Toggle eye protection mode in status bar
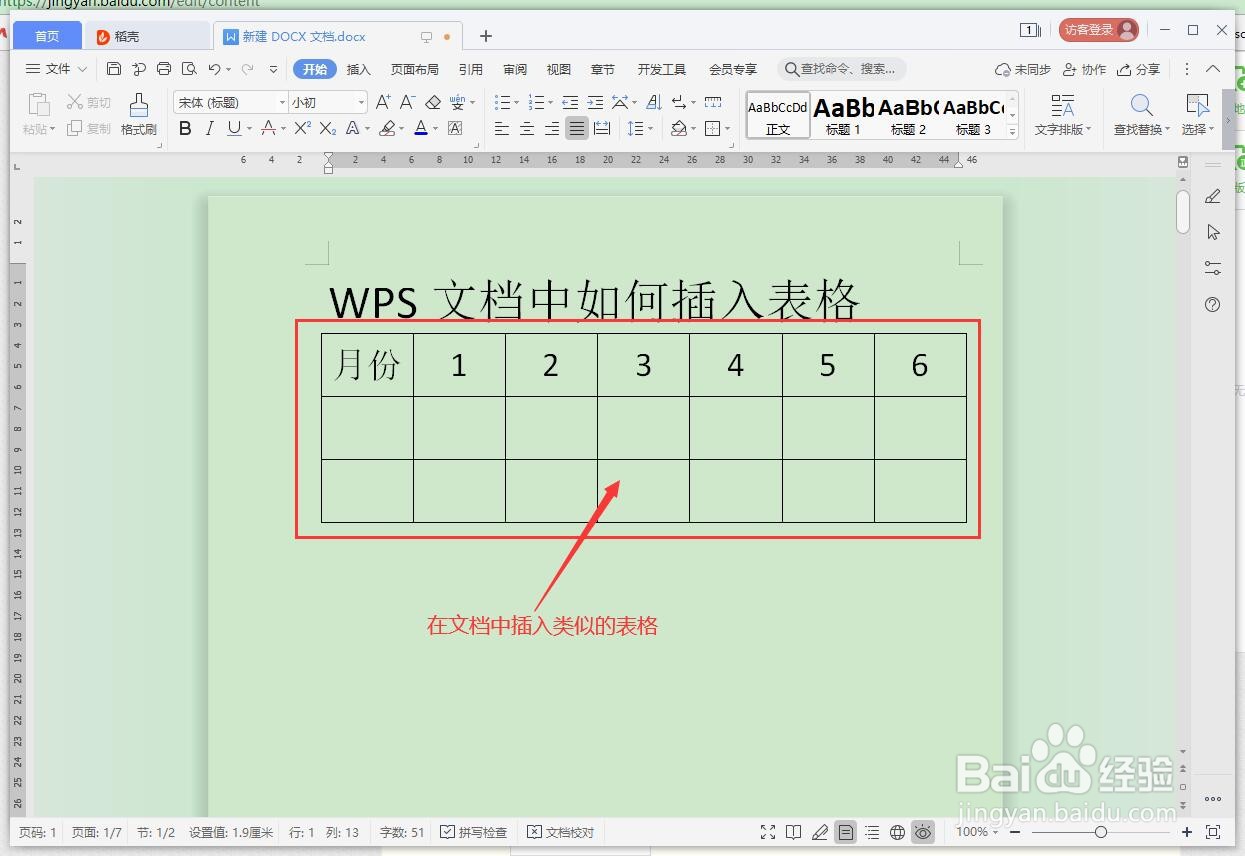This screenshot has height=856, width=1245. 923,832
